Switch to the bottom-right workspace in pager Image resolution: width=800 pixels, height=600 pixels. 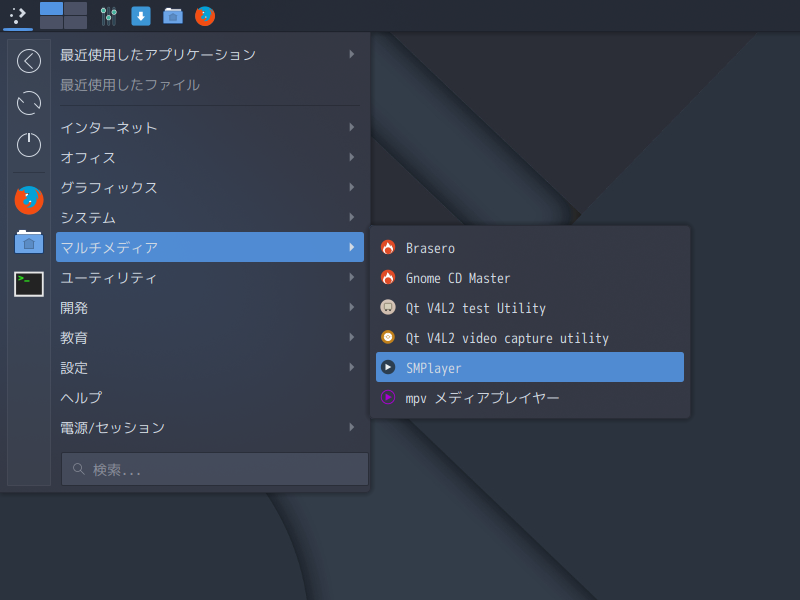[76, 22]
